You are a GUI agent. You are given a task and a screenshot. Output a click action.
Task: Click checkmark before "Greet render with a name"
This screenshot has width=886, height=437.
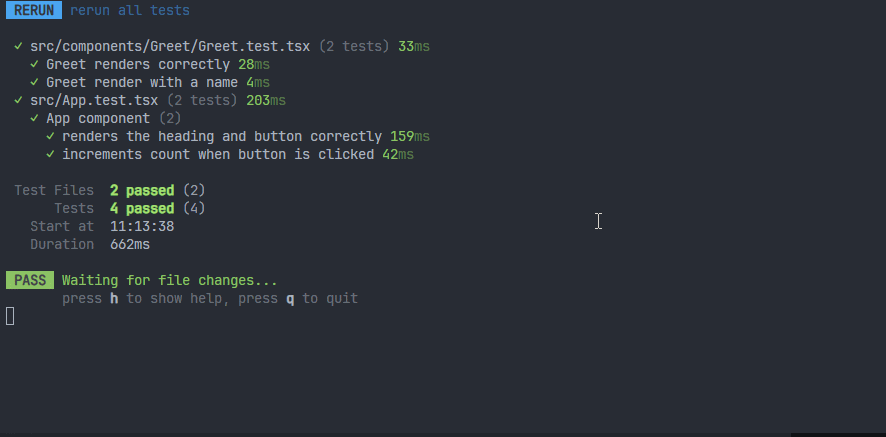[x=34, y=83]
